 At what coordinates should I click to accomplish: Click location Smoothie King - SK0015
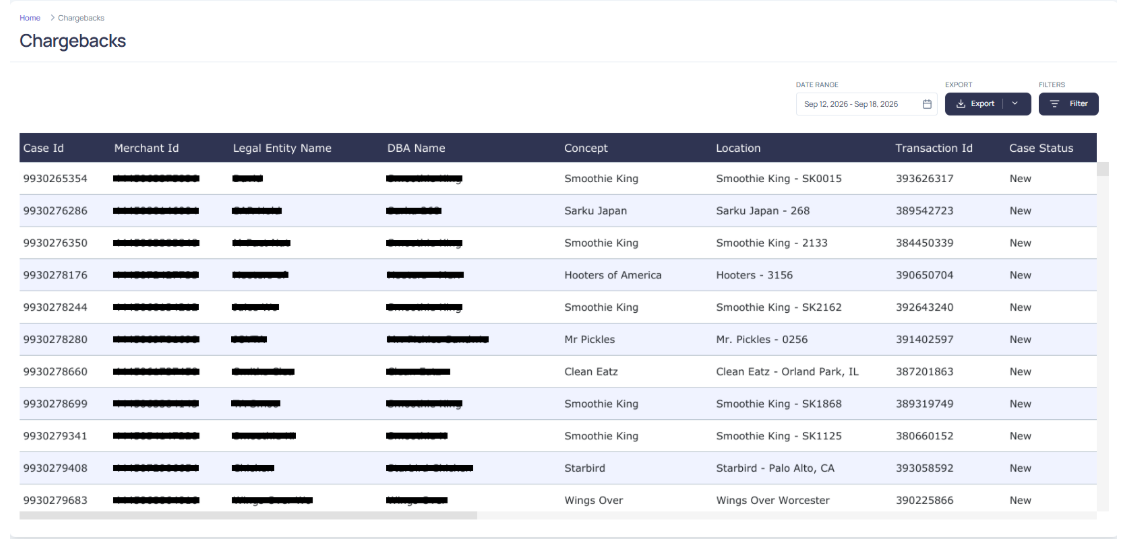(x=778, y=179)
